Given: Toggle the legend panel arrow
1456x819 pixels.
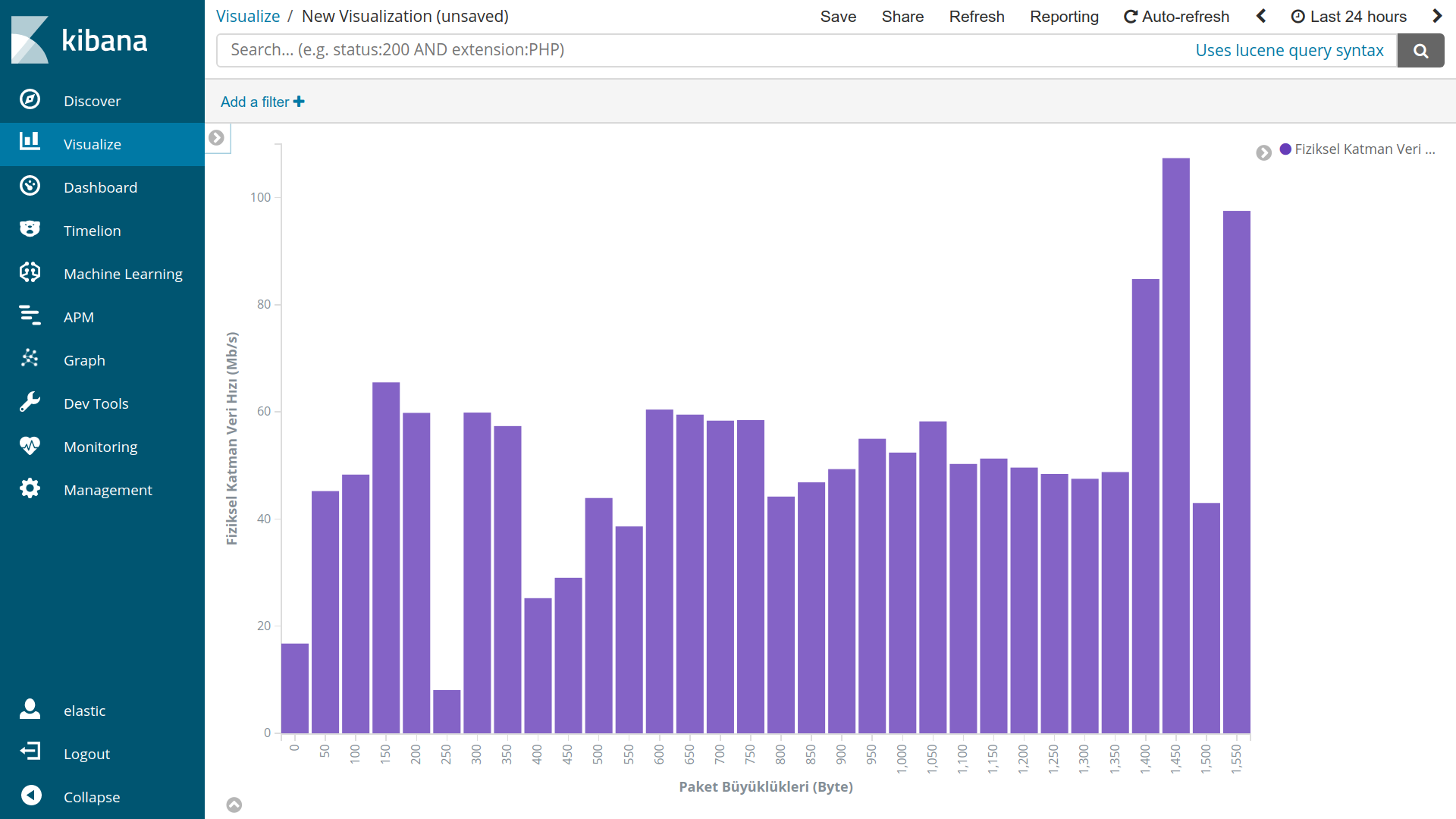Looking at the screenshot, I should pos(1263,152).
